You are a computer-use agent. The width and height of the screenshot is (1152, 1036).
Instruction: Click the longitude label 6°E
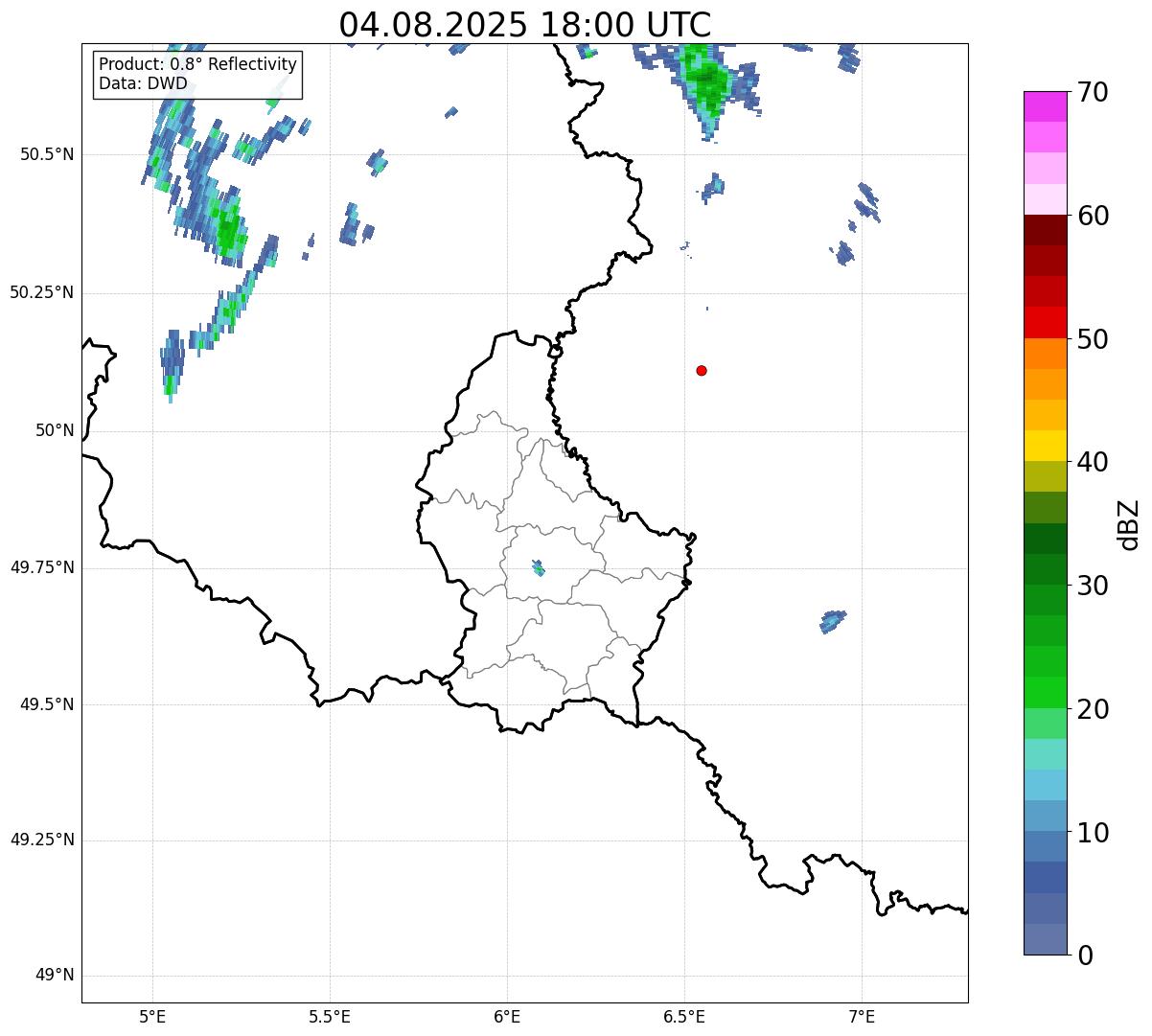tap(507, 1016)
